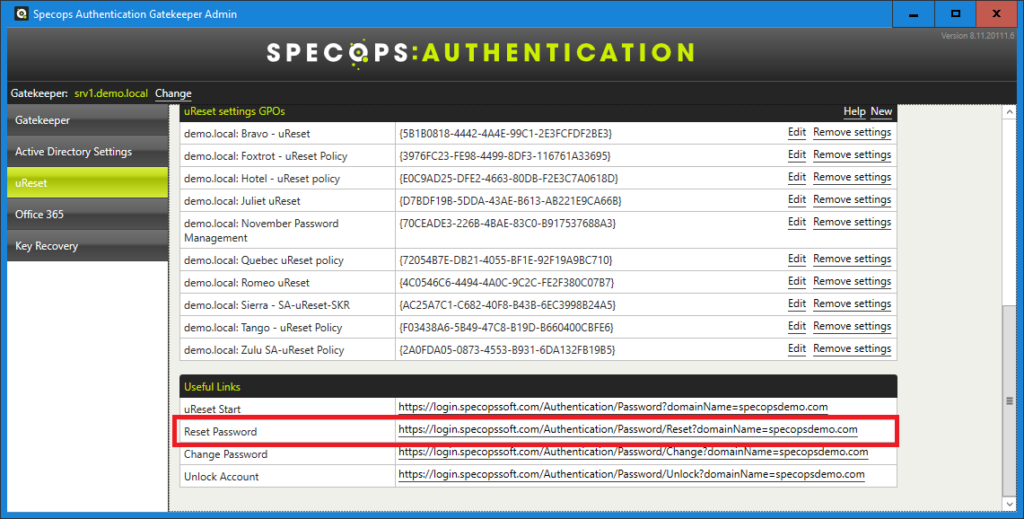The image size is (1024, 519).
Task: Open the uReset Start URL link
Action: point(613,407)
